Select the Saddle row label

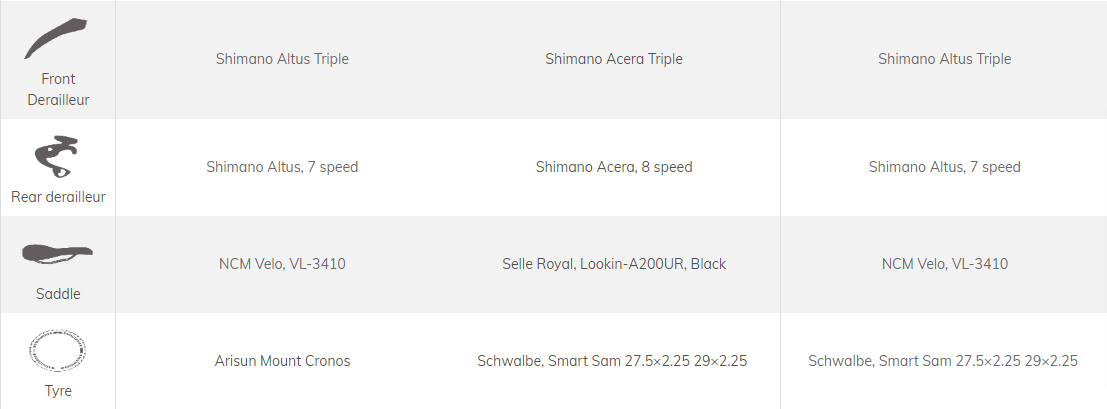pyautogui.click(x=58, y=294)
